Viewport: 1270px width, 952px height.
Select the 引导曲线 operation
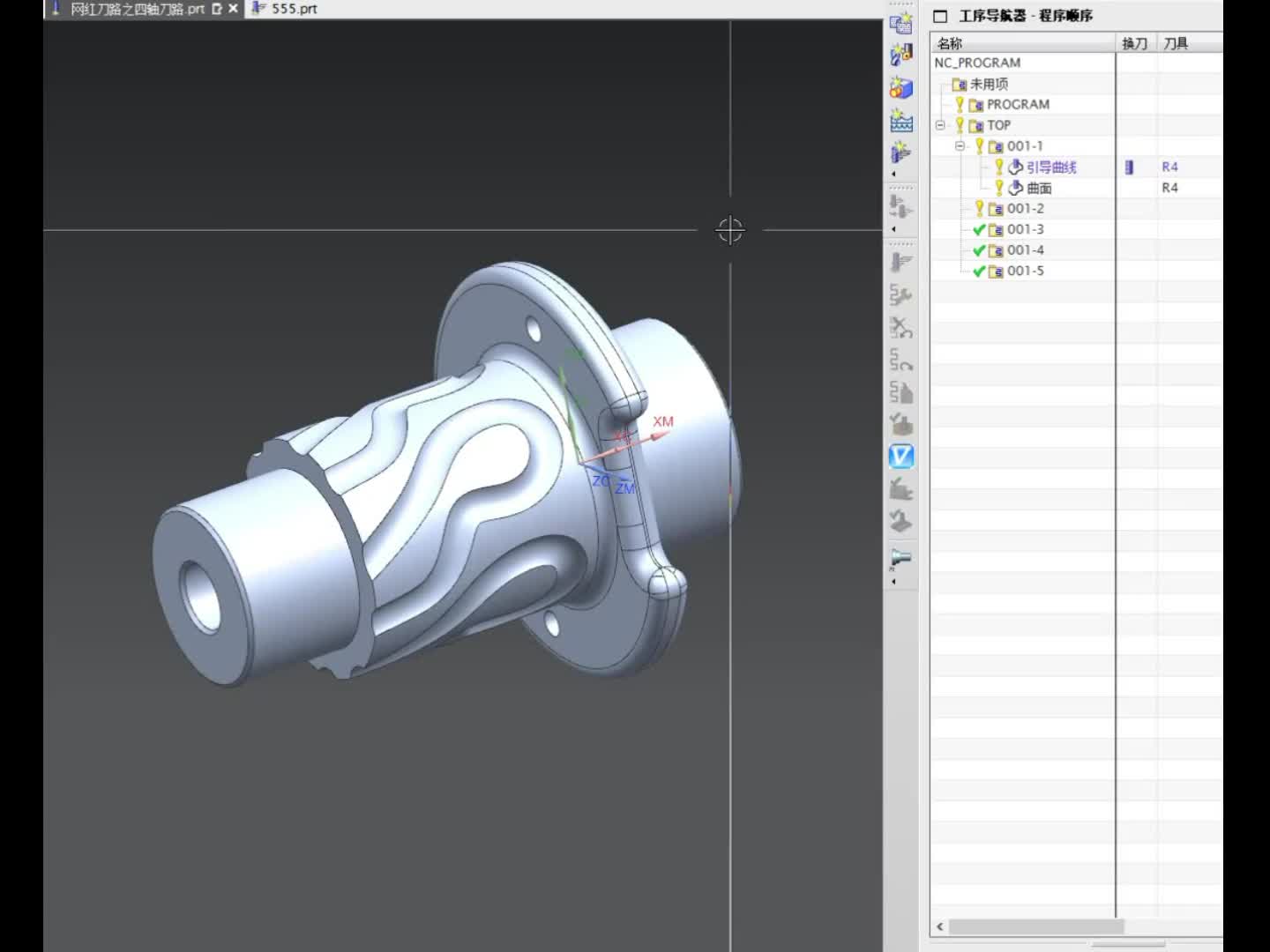click(1051, 167)
